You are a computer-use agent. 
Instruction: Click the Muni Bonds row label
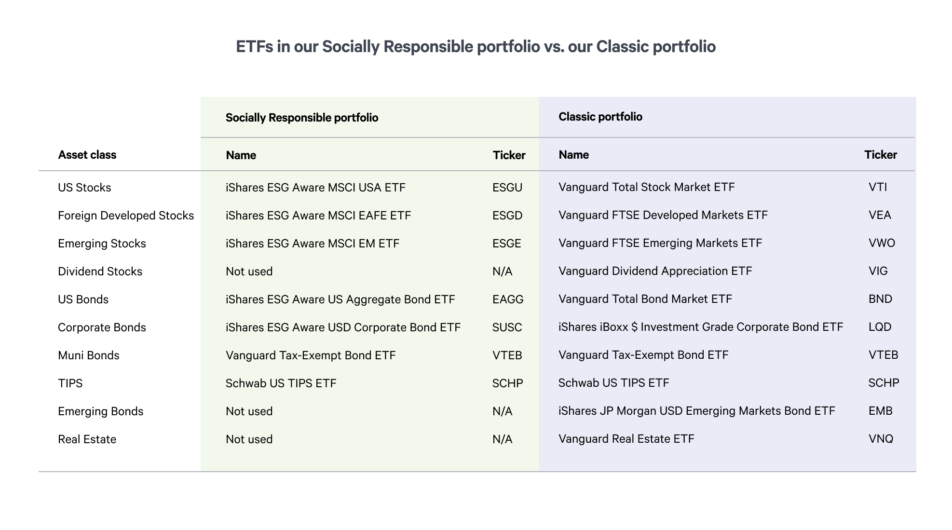click(x=88, y=355)
